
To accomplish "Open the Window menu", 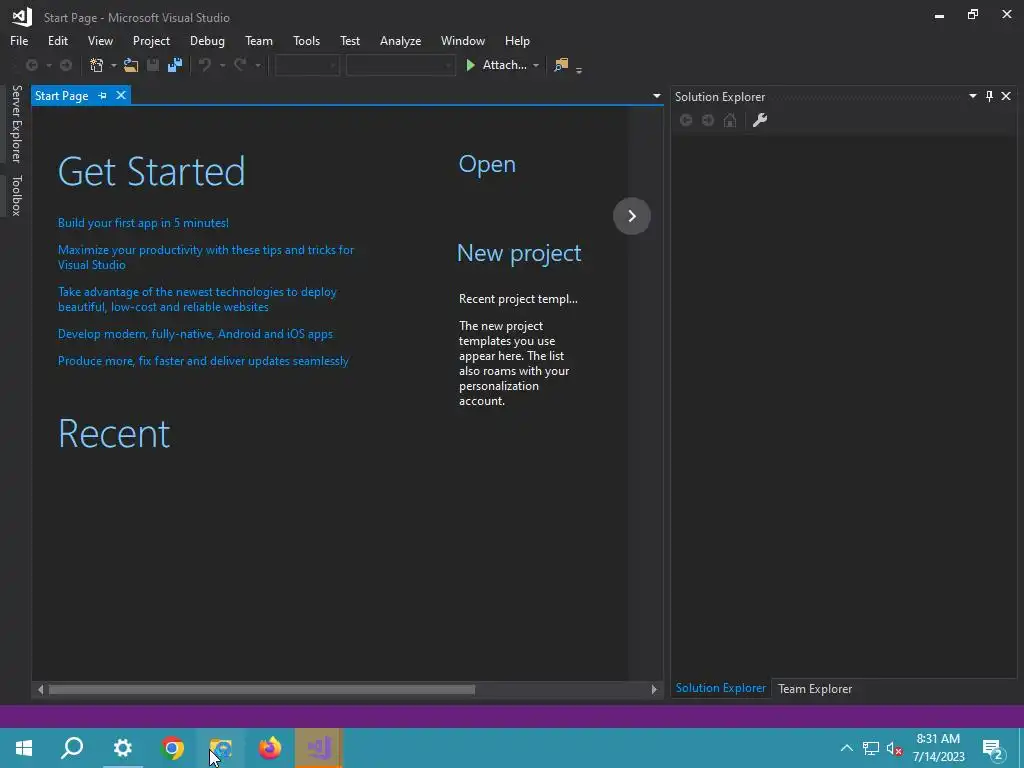I will (x=462, y=40).
